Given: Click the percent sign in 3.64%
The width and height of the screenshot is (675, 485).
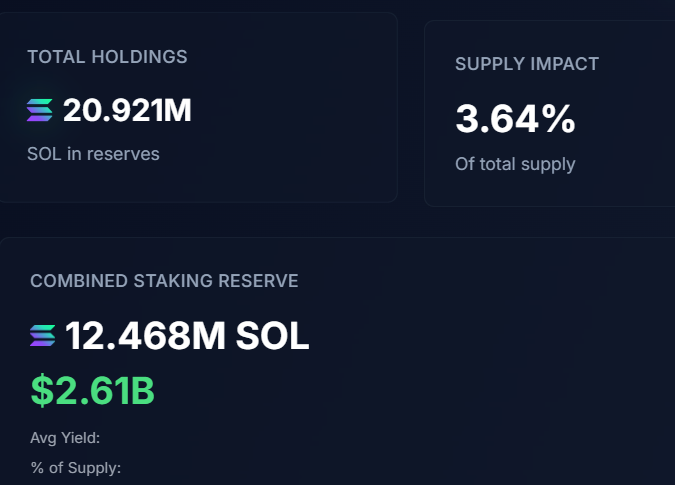Looking at the screenshot, I should 558,119.
